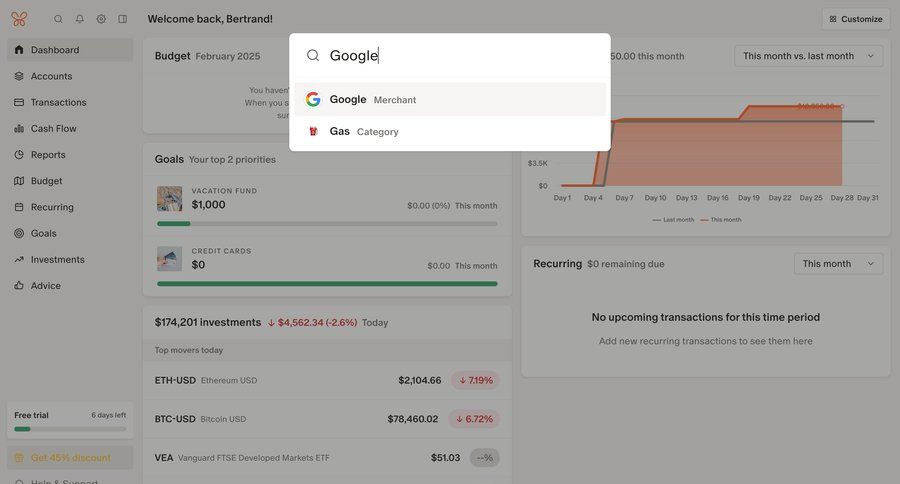This screenshot has width=900, height=484.
Task: Open settings gear icon in header
Action: (x=101, y=19)
